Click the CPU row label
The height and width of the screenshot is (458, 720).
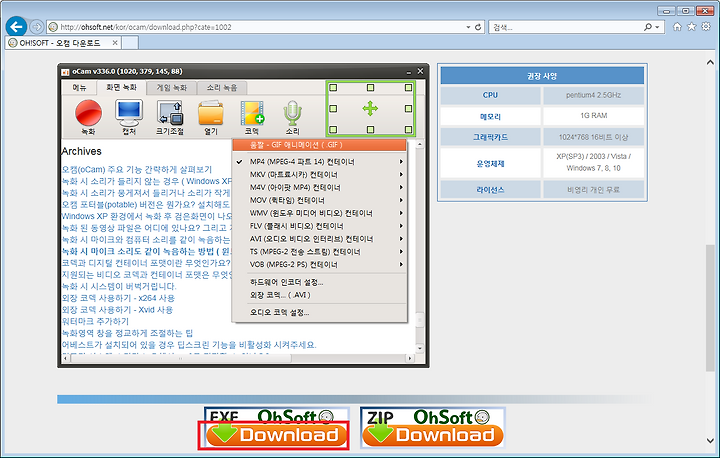click(490, 95)
